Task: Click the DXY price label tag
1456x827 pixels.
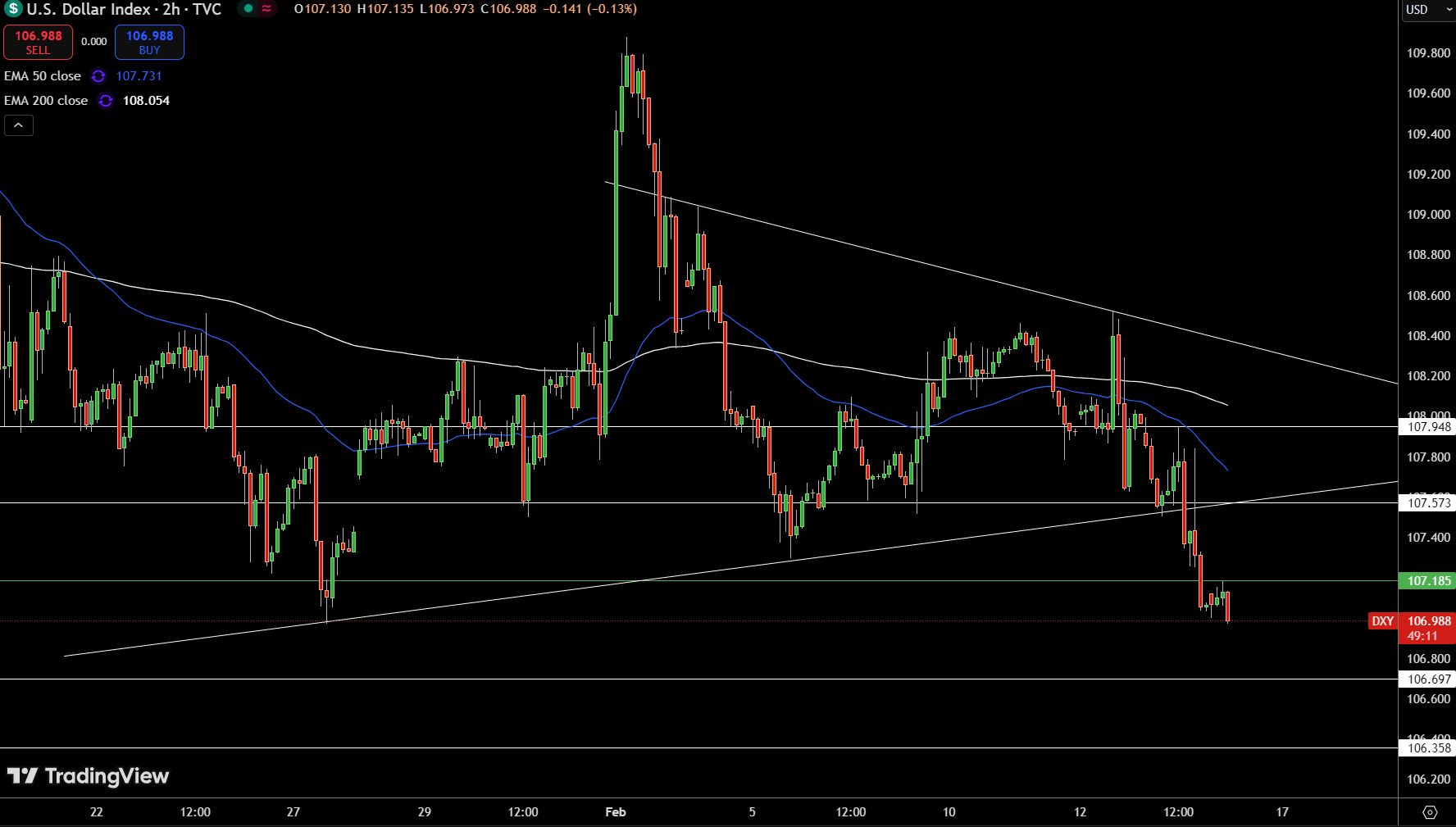Action: pyautogui.click(x=1383, y=621)
